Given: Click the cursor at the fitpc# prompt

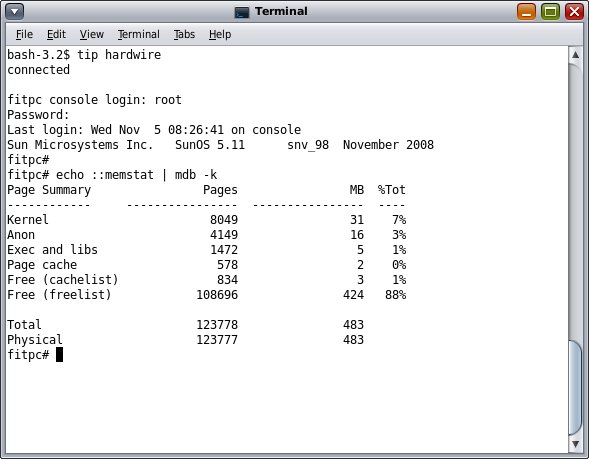Looking at the screenshot, I should [59, 355].
